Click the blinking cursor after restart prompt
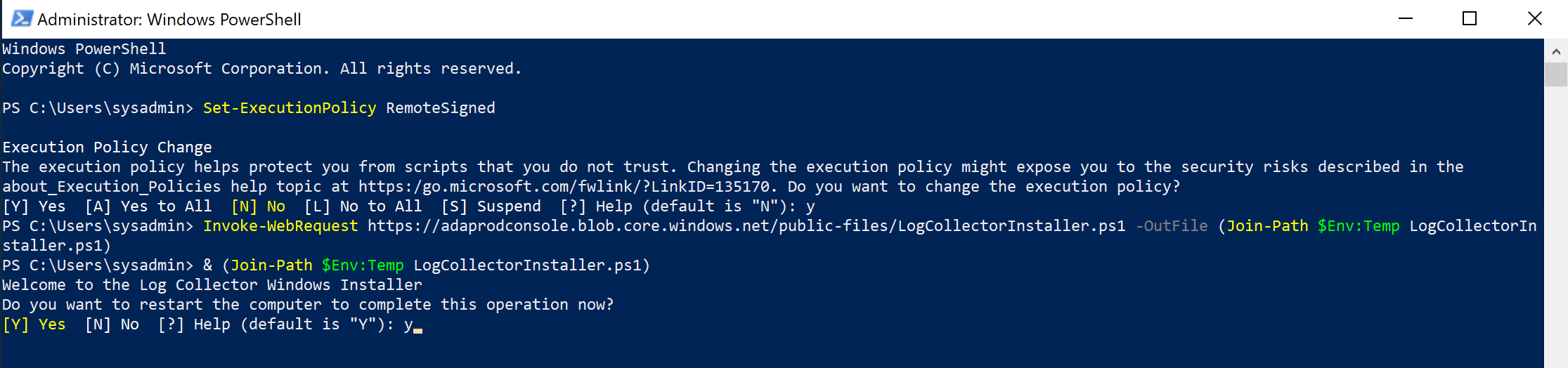 tap(417, 328)
